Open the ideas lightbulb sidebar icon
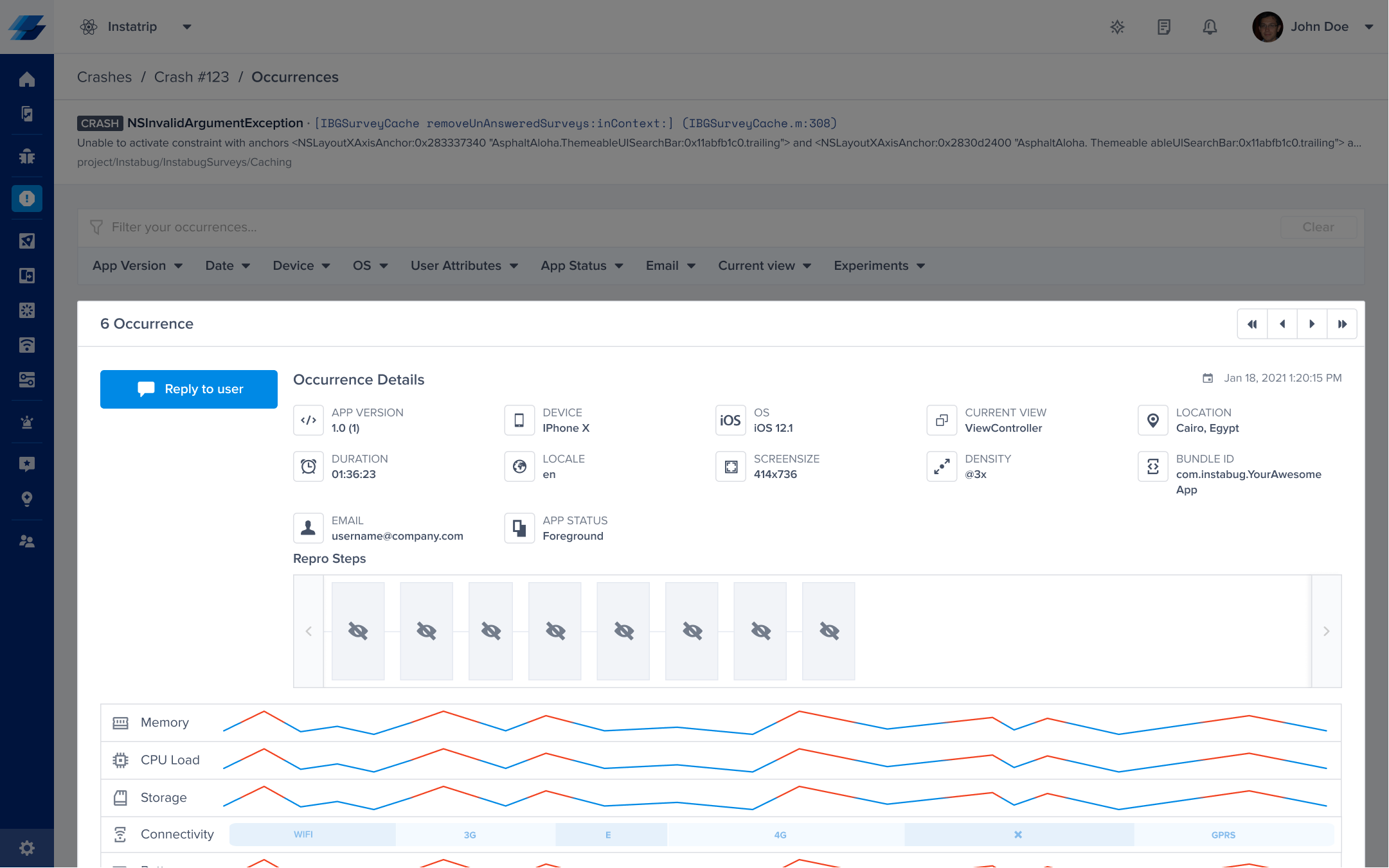Image resolution: width=1389 pixels, height=868 pixels. coord(27,499)
